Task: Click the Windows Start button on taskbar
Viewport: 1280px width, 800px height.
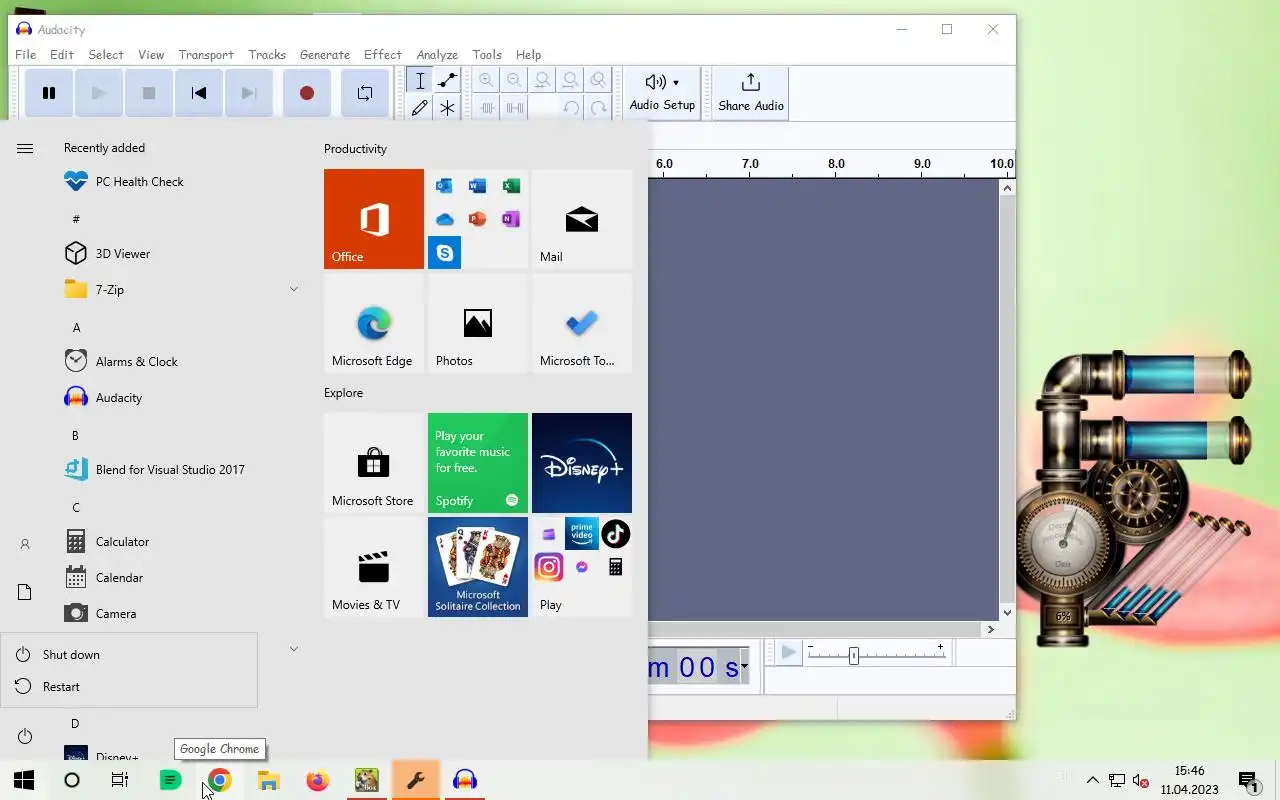Action: click(x=24, y=780)
